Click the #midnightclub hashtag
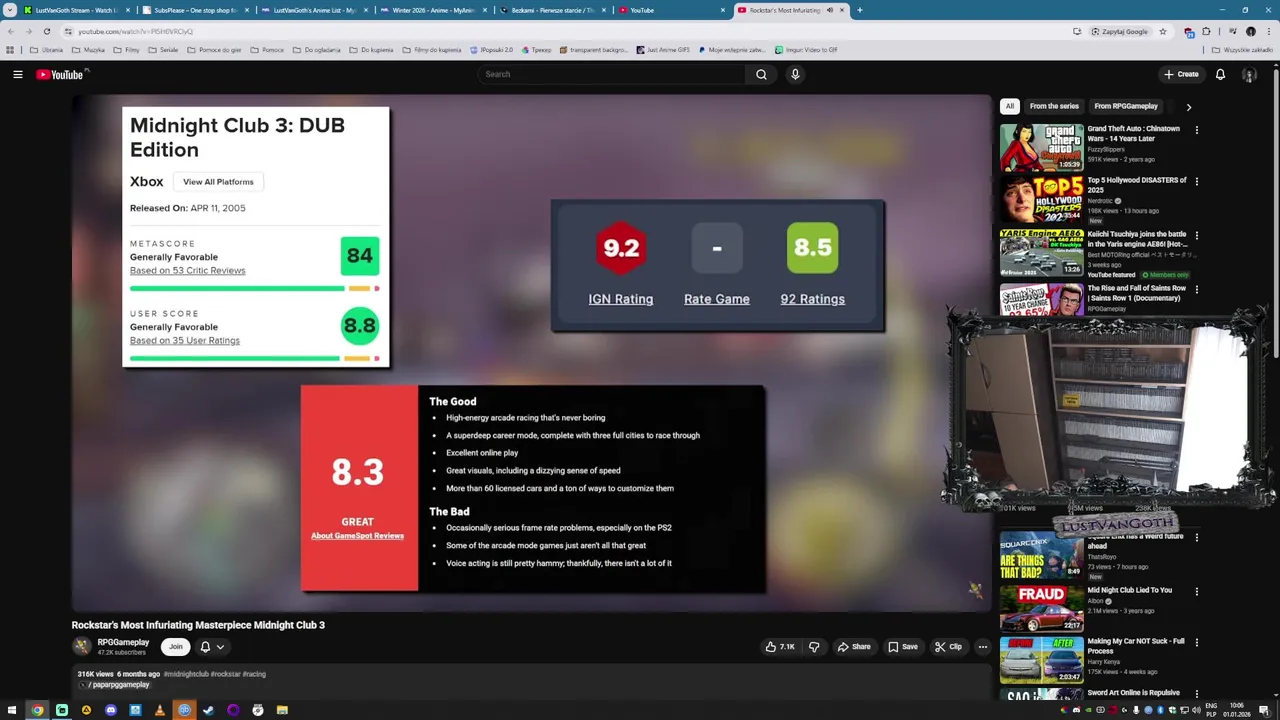 point(186,674)
